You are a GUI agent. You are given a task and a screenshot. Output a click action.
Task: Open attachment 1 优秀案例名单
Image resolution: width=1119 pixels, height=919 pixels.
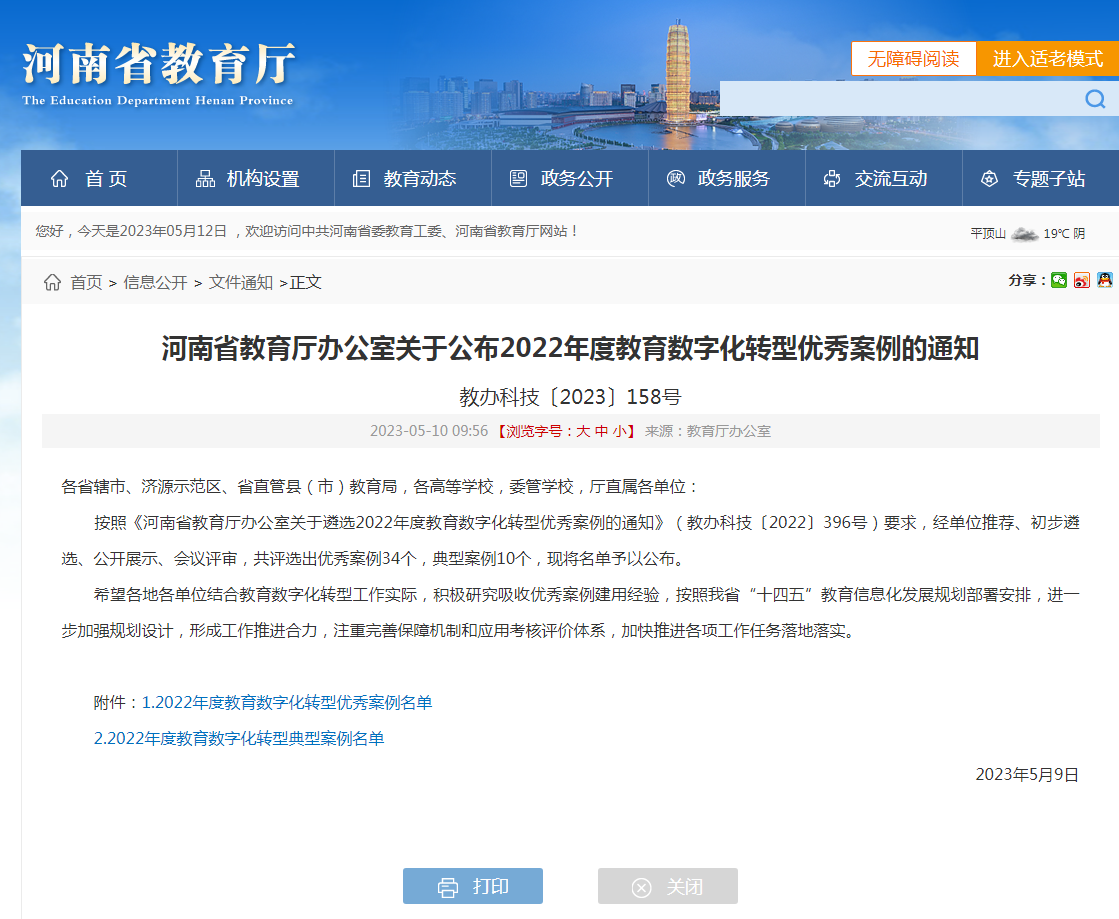[x=287, y=703]
